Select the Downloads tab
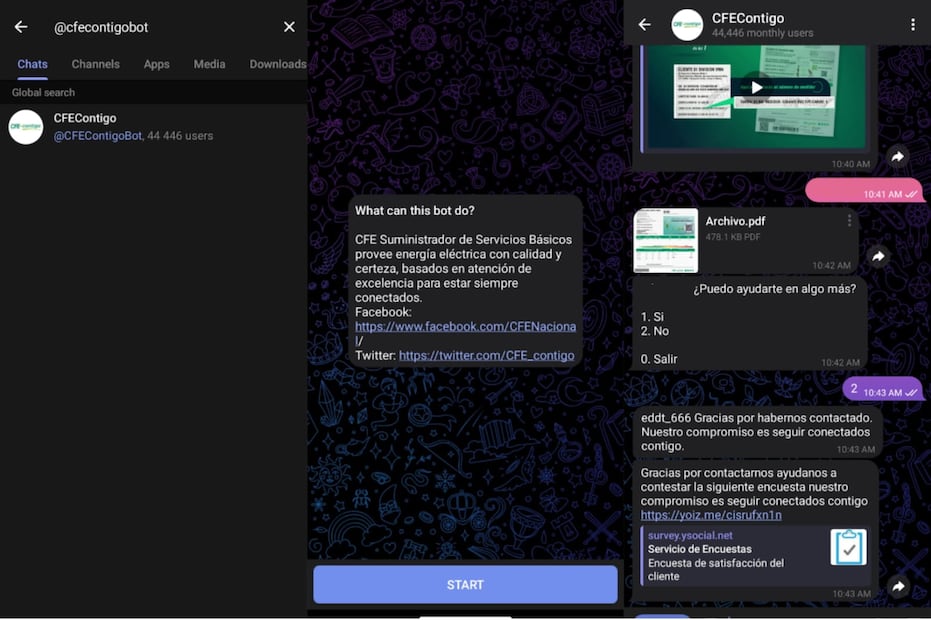Screen dimensions: 931x620 point(277,64)
